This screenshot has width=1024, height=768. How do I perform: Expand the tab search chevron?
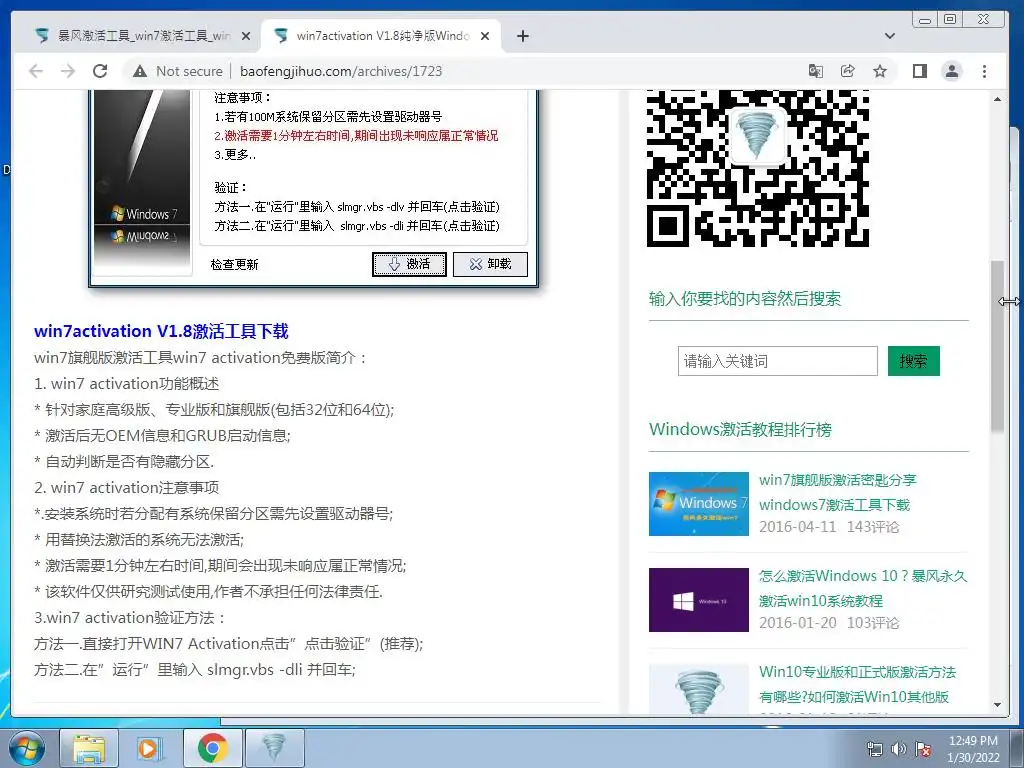pyautogui.click(x=889, y=36)
